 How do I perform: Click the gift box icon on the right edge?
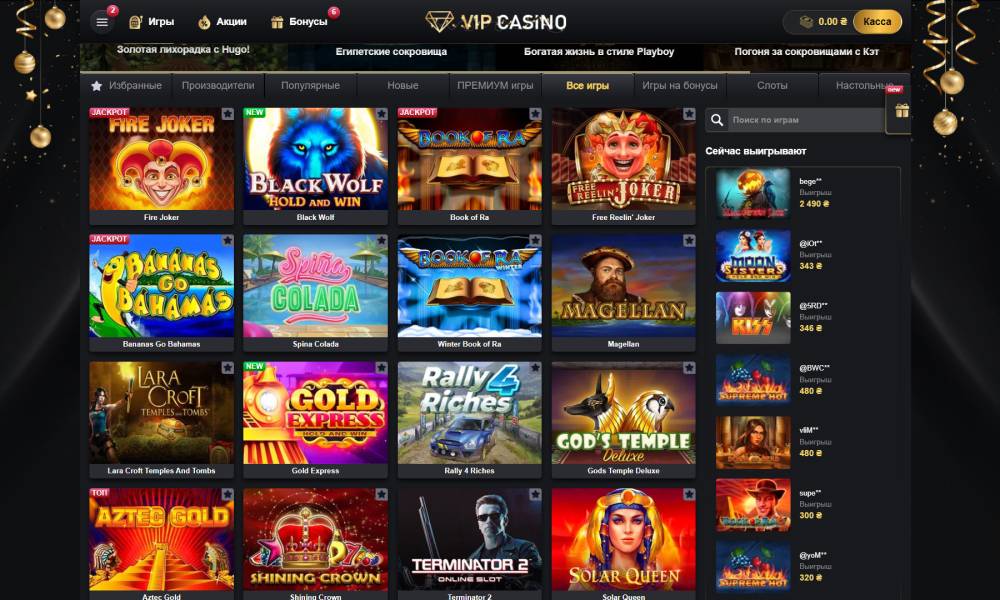[901, 111]
